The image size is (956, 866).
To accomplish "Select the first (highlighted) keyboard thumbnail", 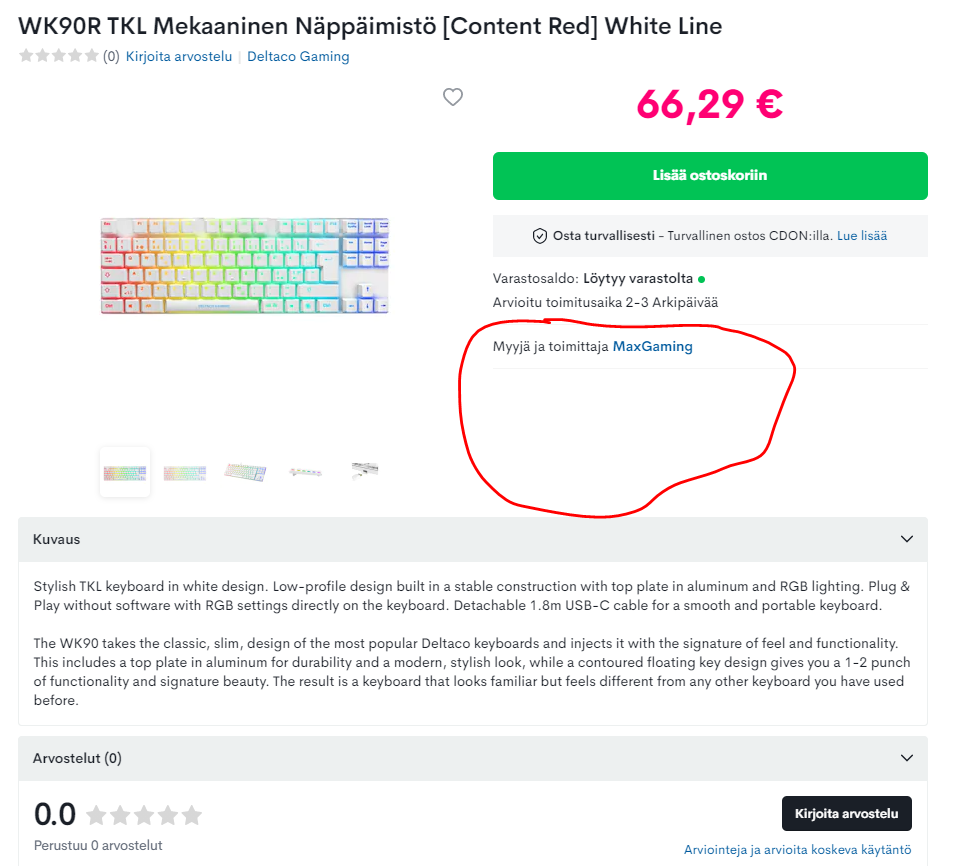I will click(x=125, y=472).
